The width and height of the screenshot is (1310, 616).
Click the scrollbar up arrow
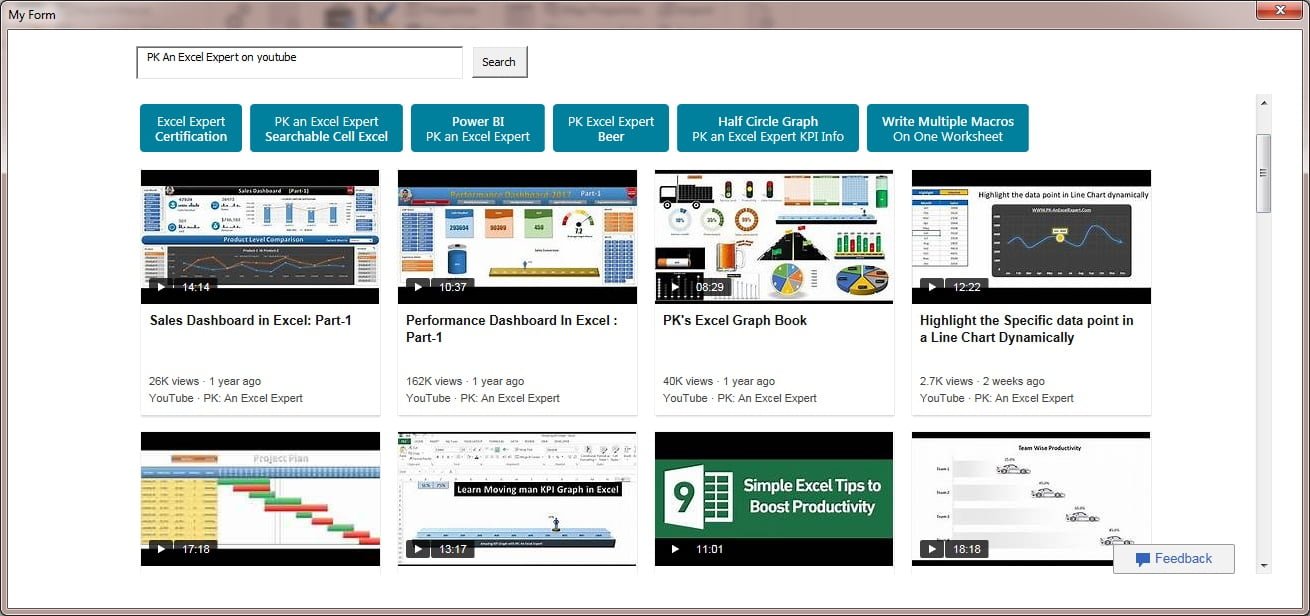1264,103
